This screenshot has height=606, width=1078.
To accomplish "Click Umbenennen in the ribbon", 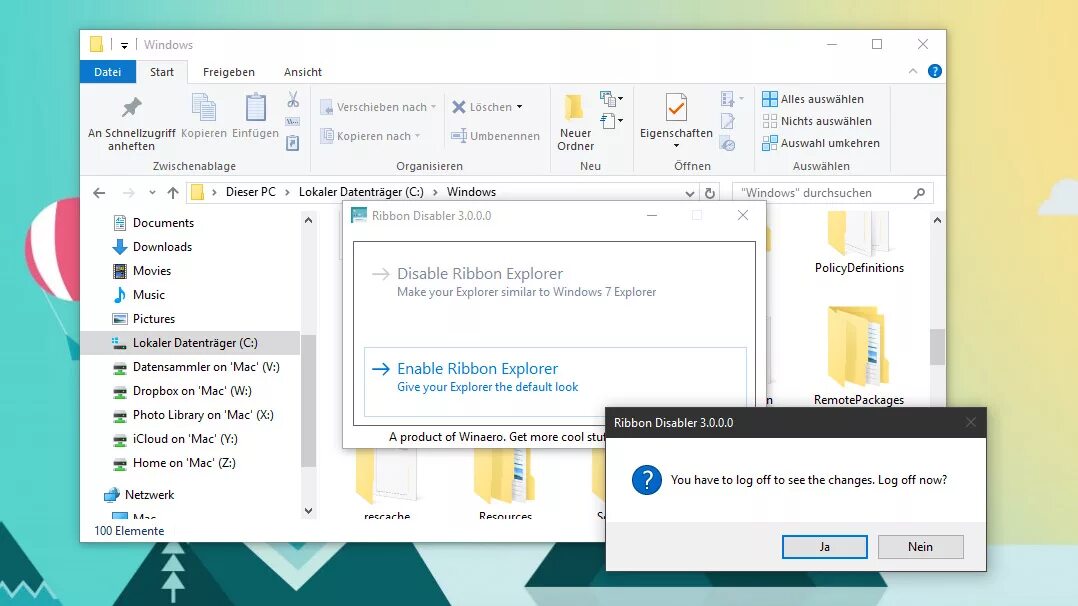I will [495, 136].
